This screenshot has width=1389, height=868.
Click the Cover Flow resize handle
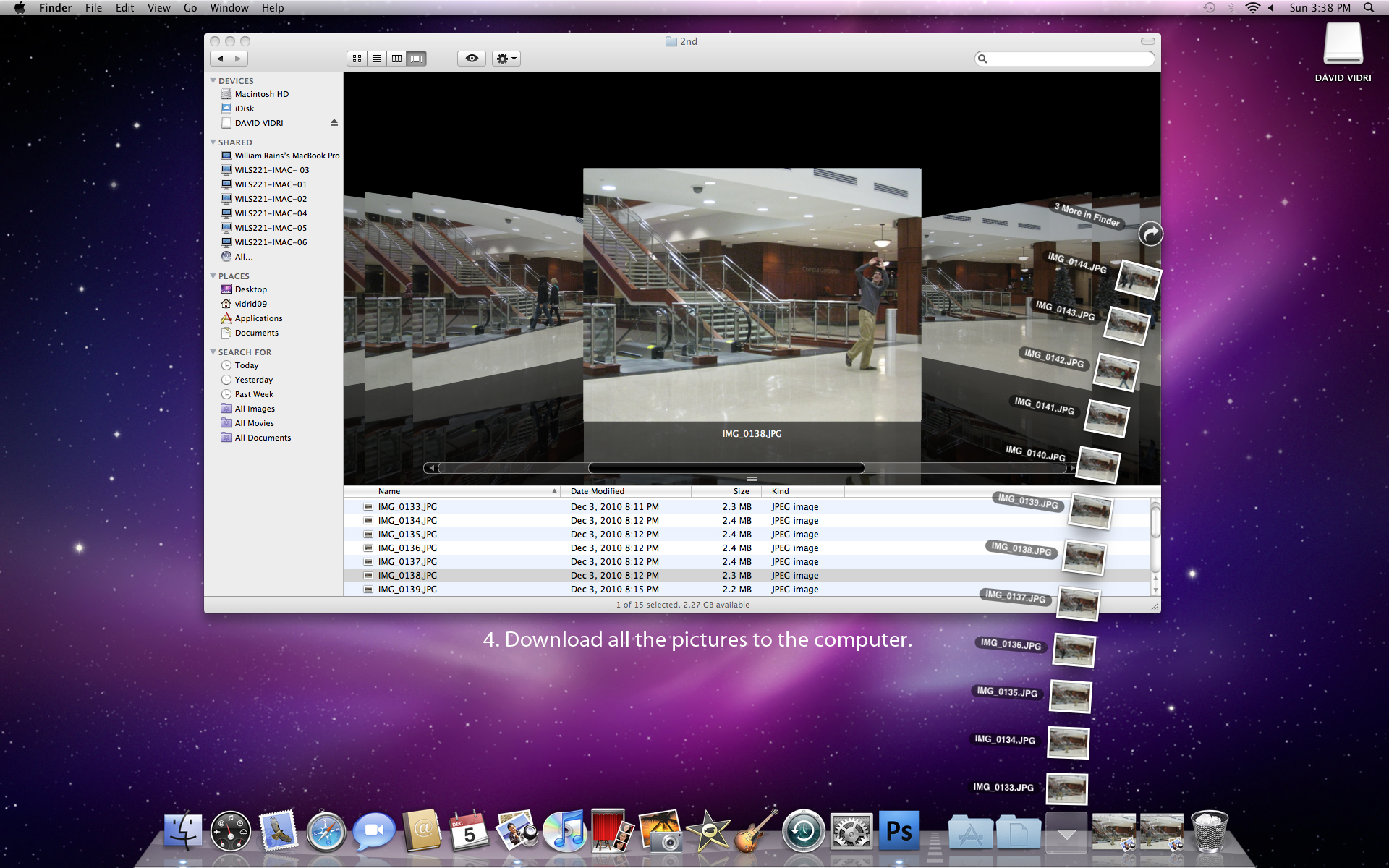coord(752,480)
